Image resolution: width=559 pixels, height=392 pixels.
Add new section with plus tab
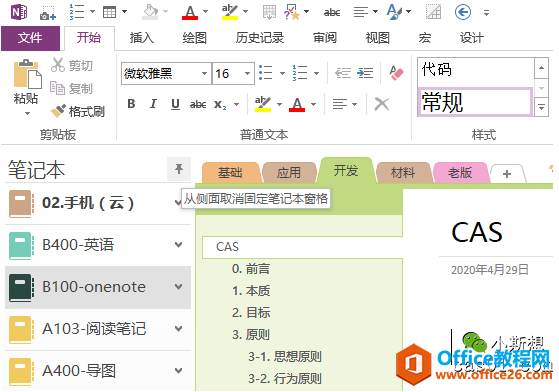click(507, 174)
